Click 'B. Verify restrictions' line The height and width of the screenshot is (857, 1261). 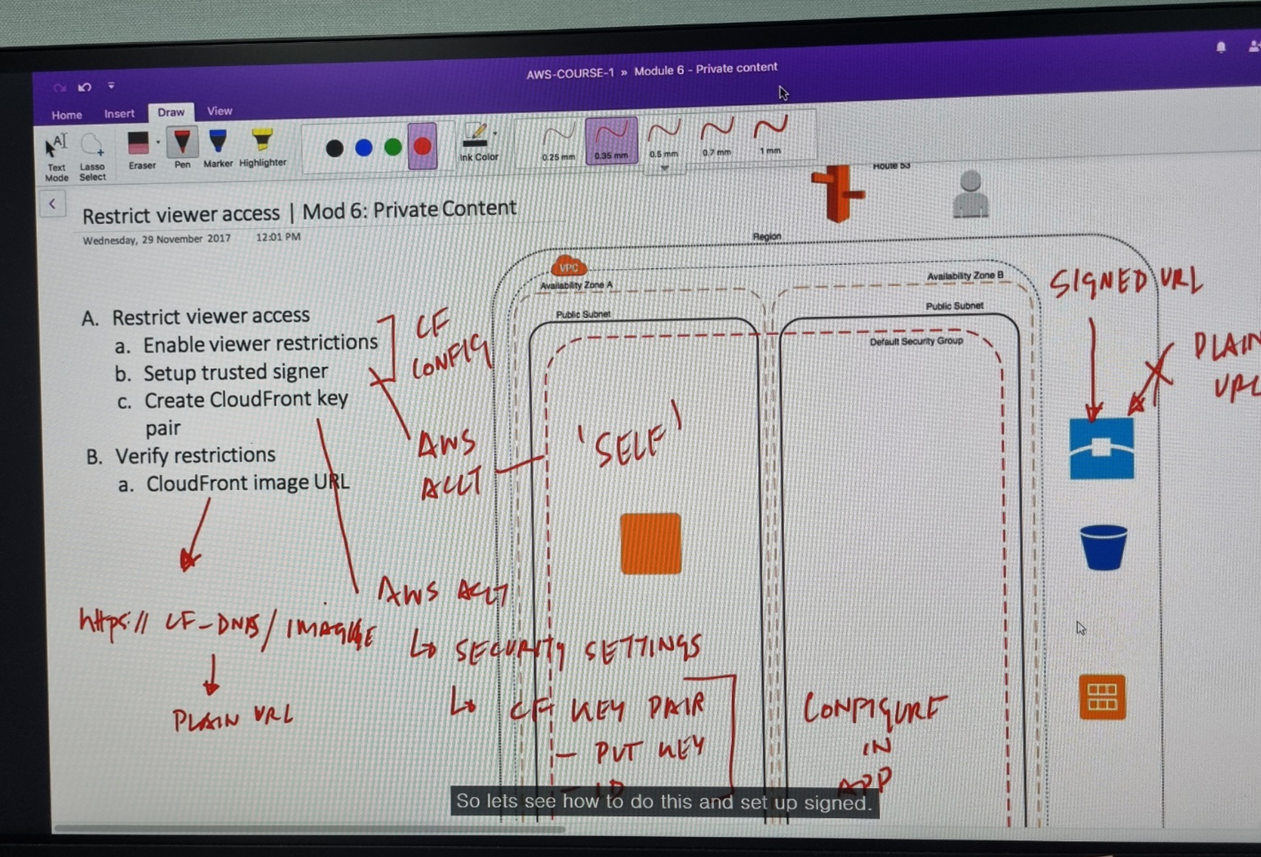coord(181,456)
